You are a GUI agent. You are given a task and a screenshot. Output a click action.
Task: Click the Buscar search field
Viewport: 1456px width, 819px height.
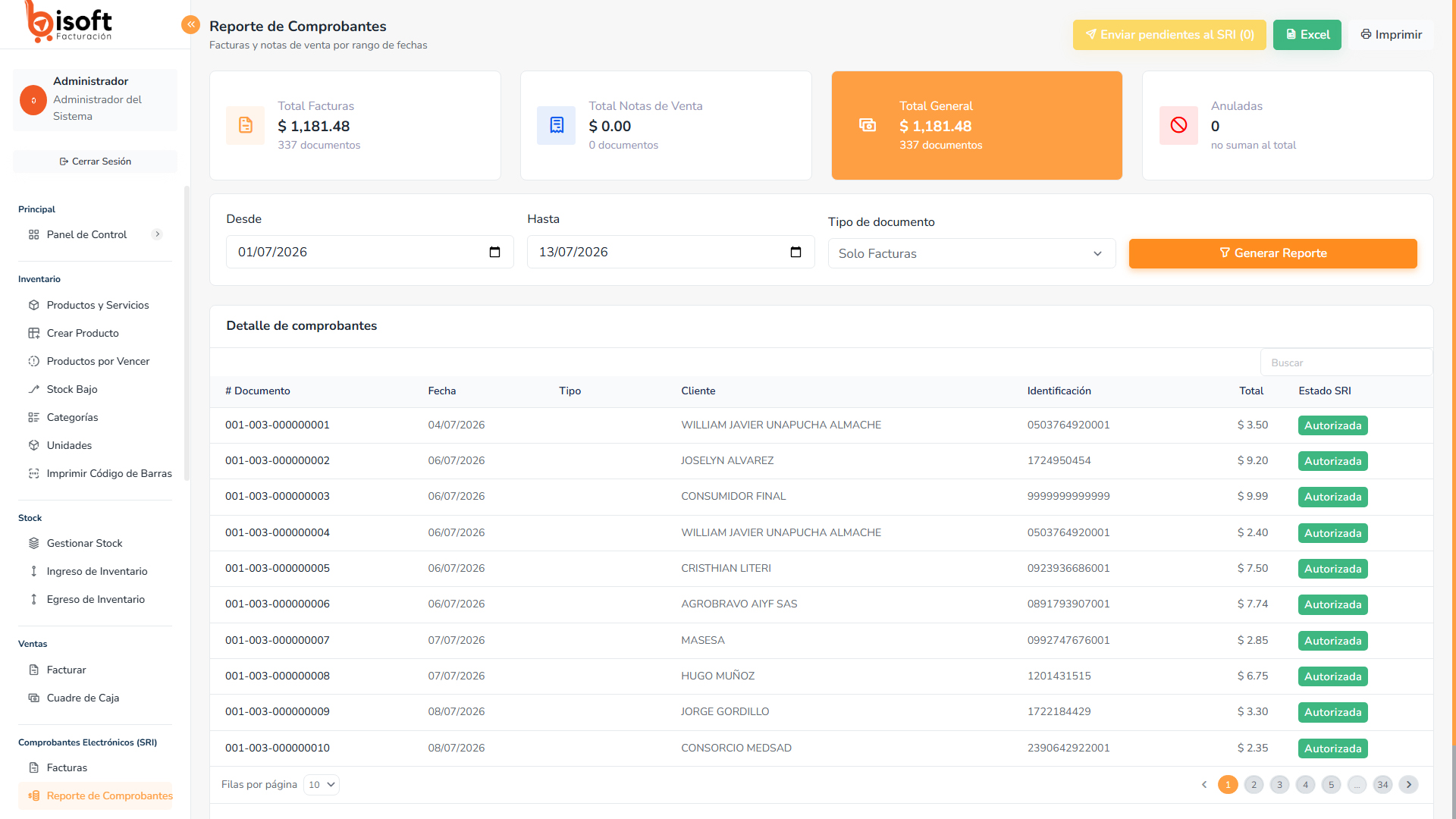[x=1346, y=362]
